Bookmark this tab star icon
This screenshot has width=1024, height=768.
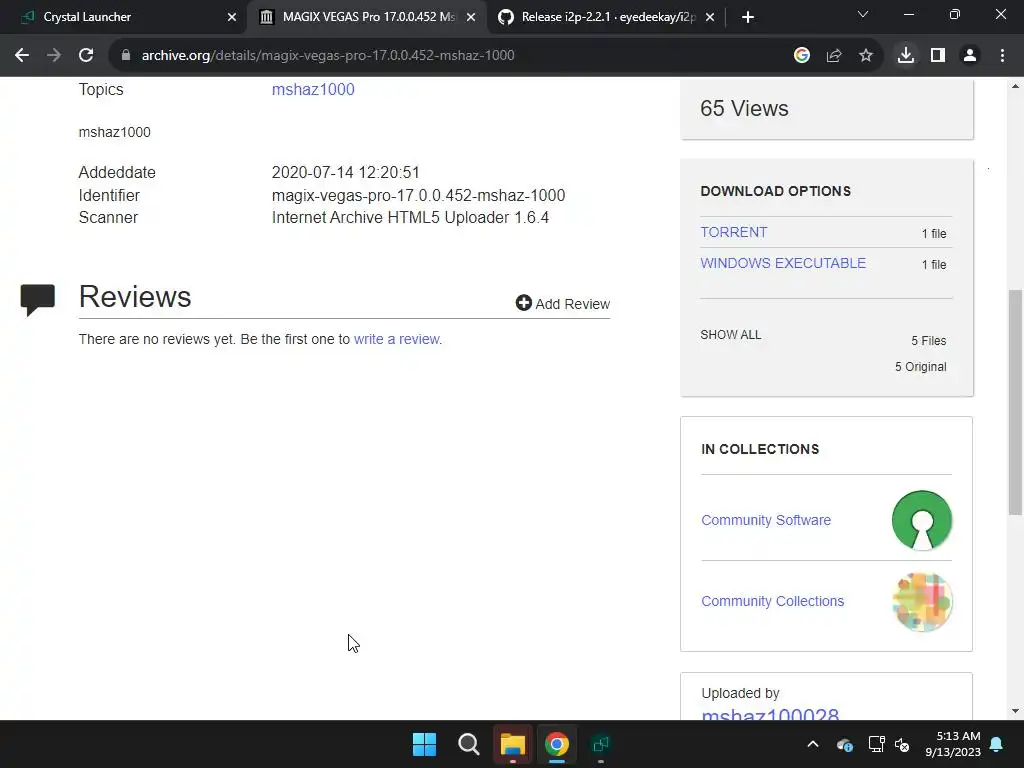tap(866, 56)
